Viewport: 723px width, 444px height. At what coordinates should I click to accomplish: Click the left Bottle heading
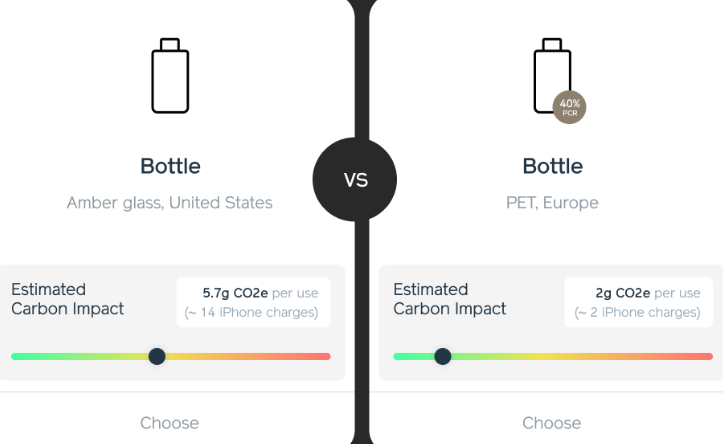170,166
